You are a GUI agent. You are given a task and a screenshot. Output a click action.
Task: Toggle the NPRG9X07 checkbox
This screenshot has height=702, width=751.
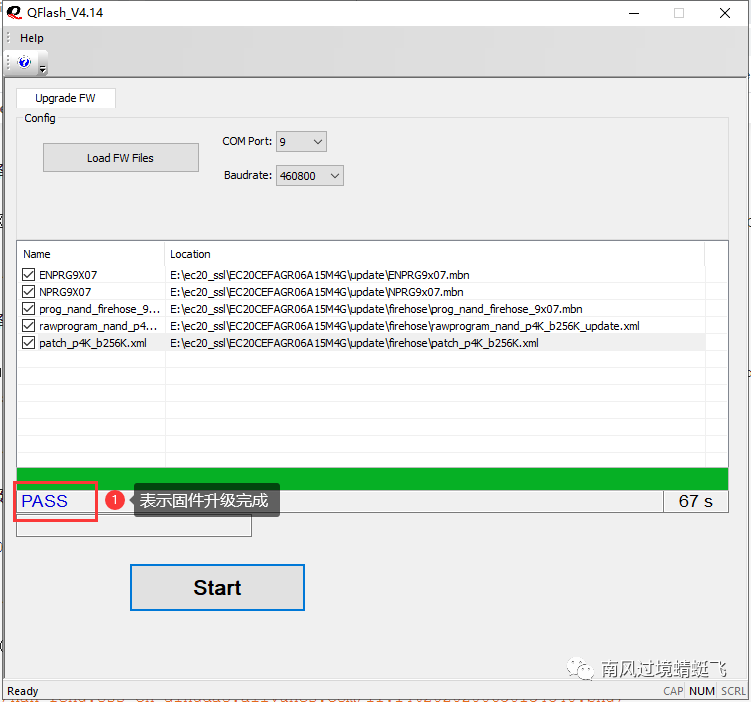point(28,292)
